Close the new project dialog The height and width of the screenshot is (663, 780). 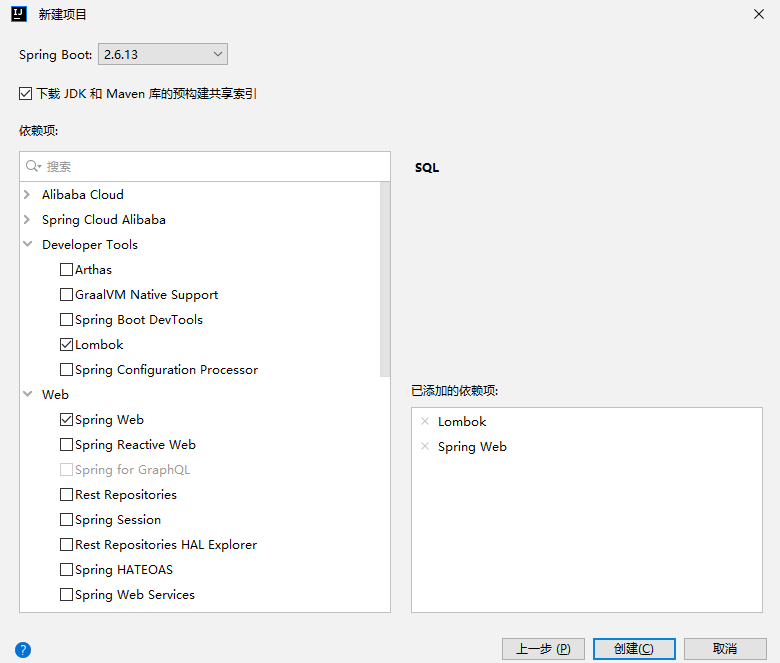click(x=759, y=14)
